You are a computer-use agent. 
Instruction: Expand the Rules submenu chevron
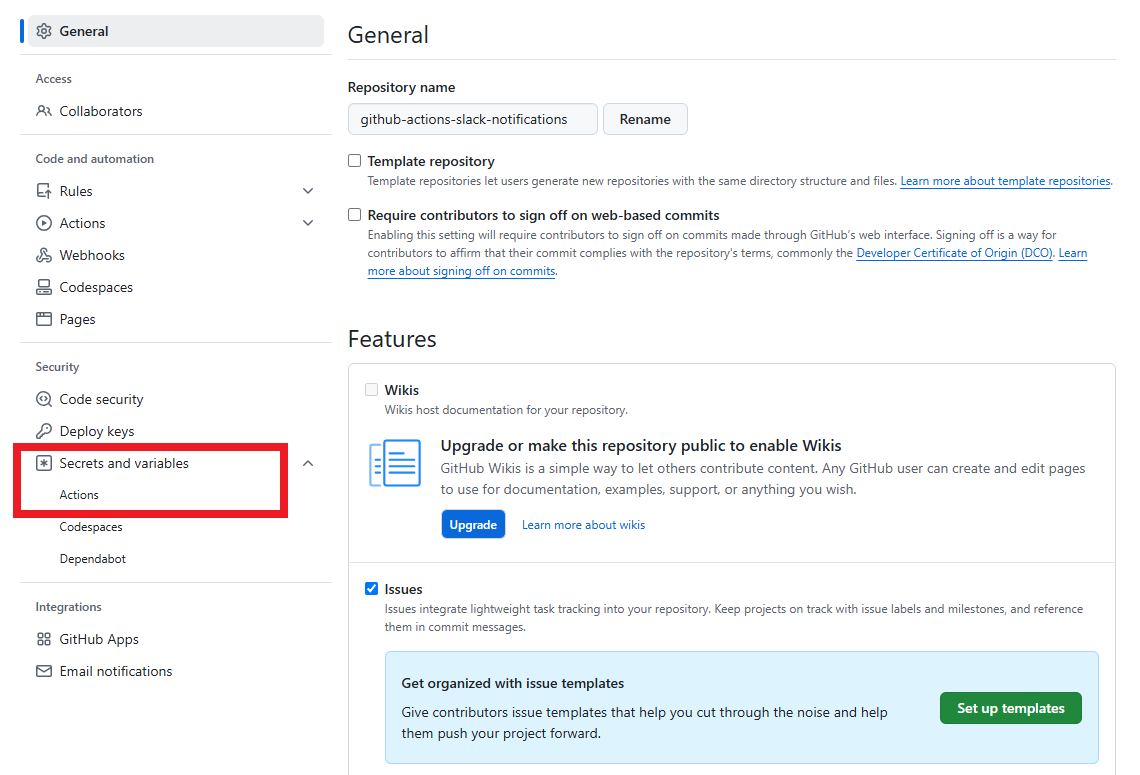click(x=308, y=191)
